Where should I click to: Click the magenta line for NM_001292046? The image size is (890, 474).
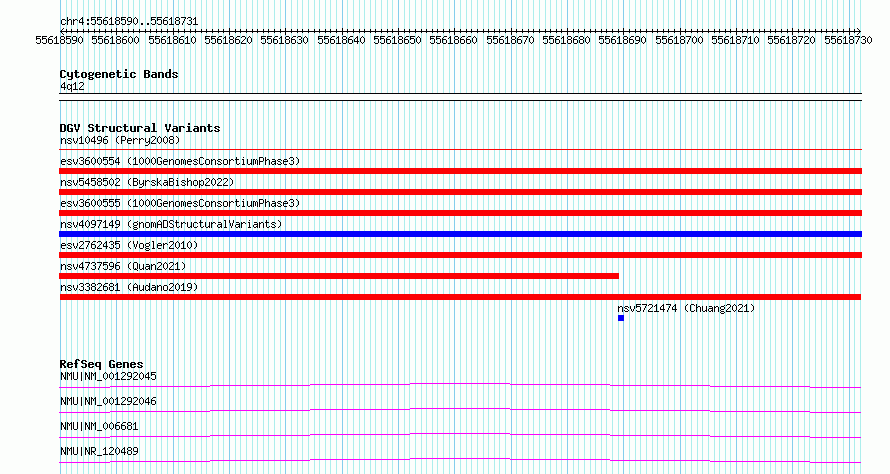point(460,411)
